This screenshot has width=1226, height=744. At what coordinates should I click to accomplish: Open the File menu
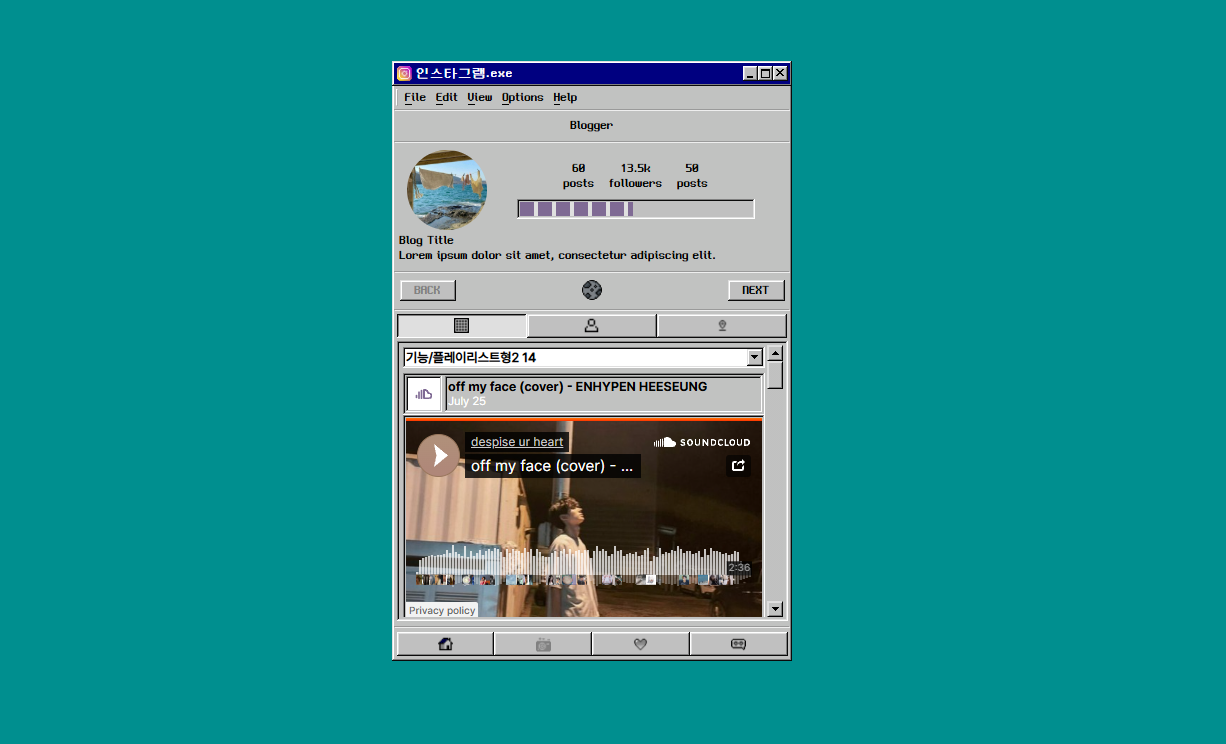(x=415, y=97)
